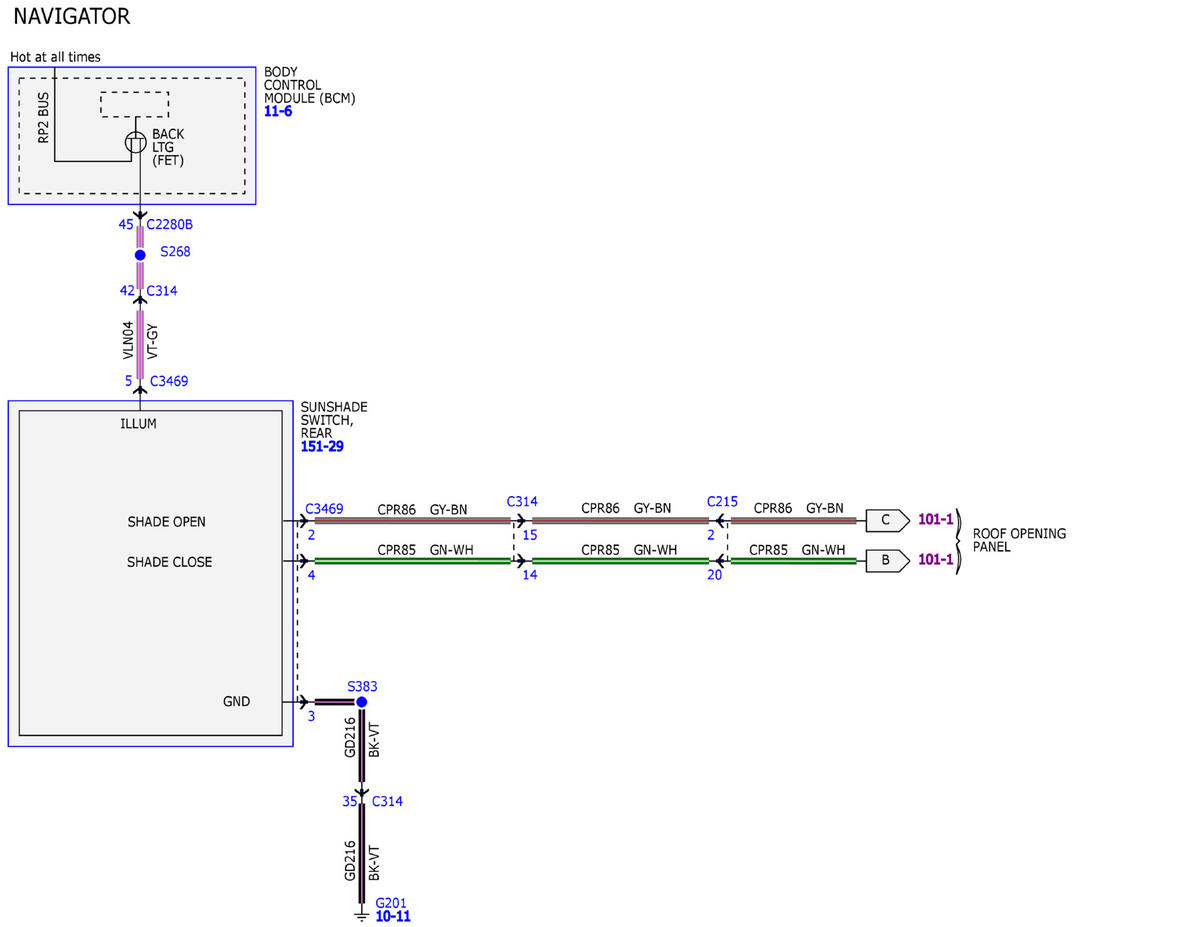1200x927 pixels.
Task: Select the SHADE CLOSE terminal label
Action: point(169,562)
